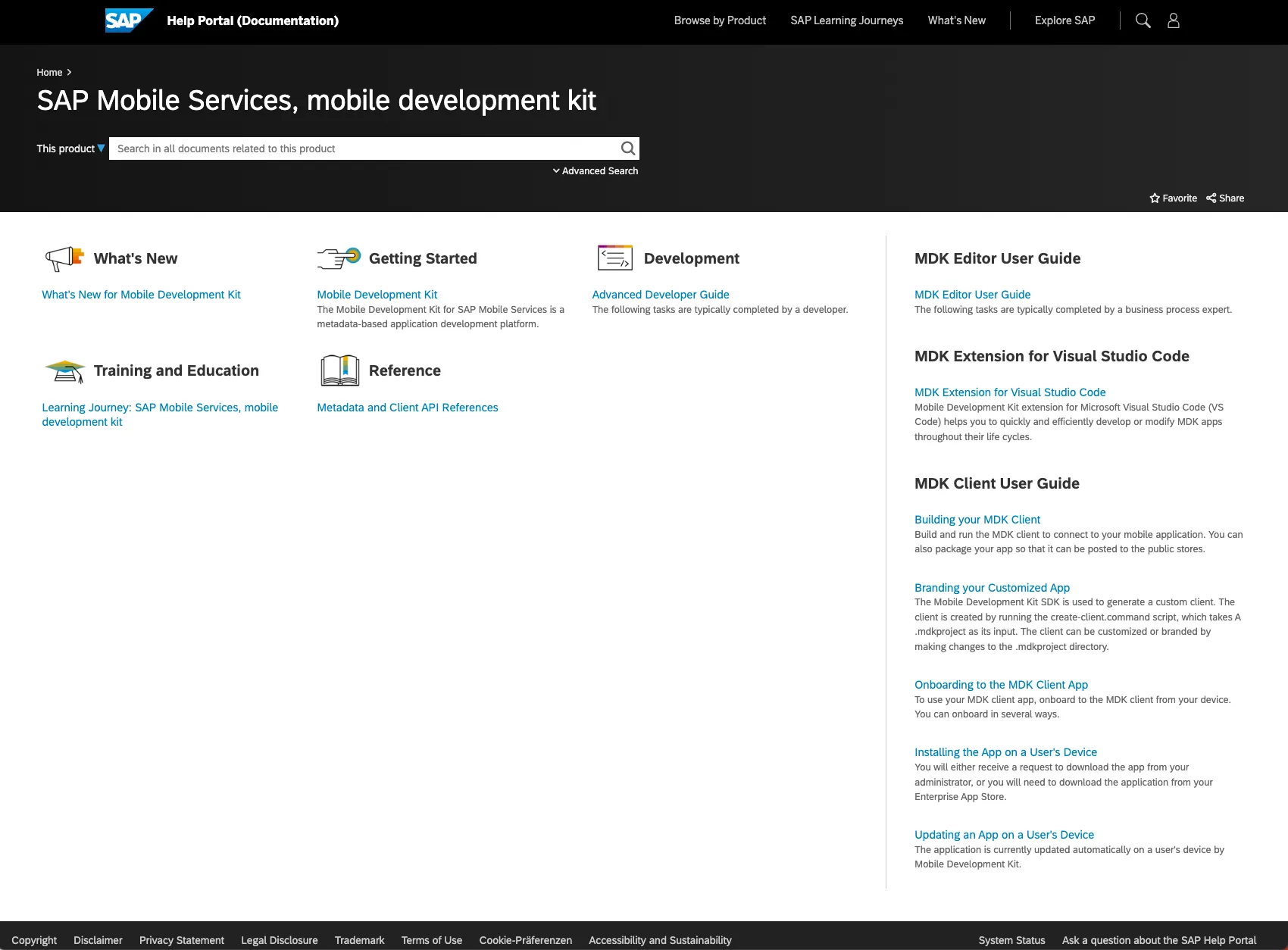
Task: Click the What's New megaphone icon
Action: tap(64, 258)
